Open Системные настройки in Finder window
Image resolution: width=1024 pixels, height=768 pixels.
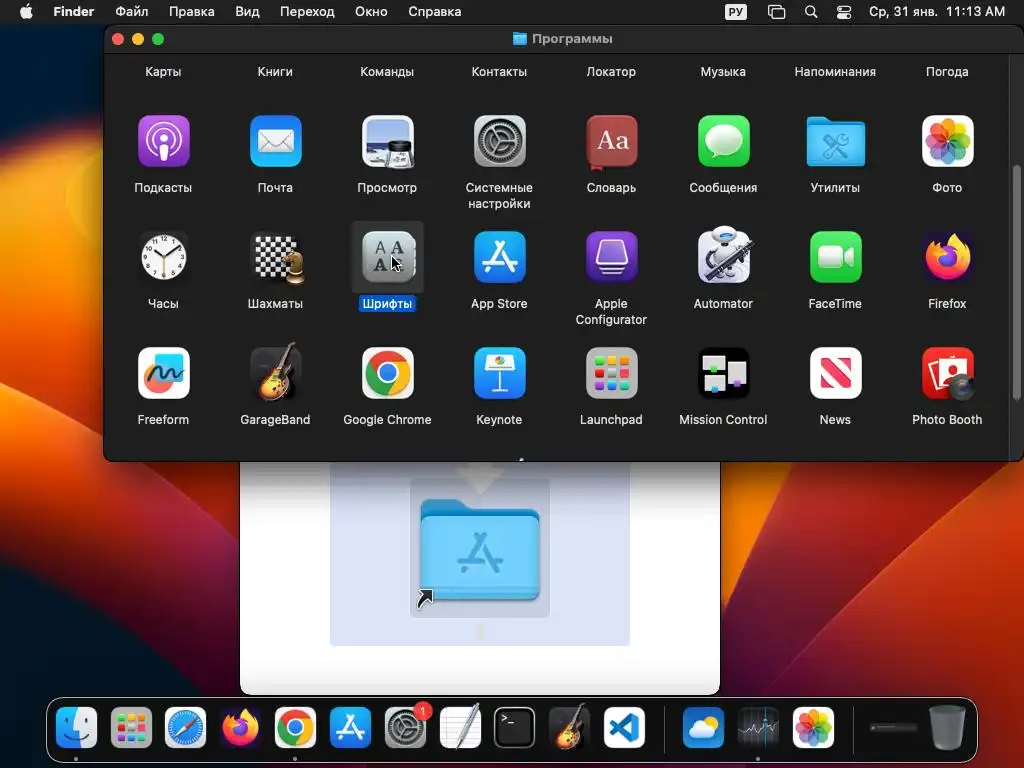coord(499,141)
